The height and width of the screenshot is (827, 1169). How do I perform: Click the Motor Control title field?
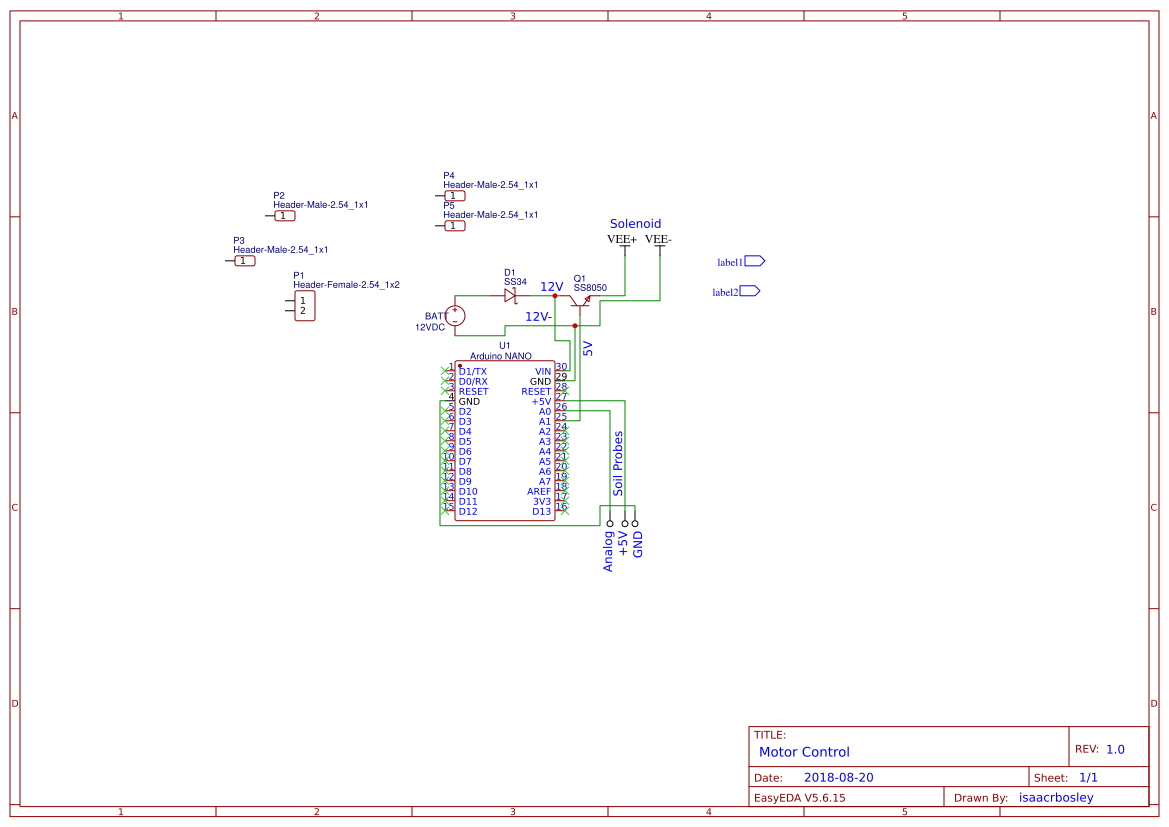tap(804, 752)
